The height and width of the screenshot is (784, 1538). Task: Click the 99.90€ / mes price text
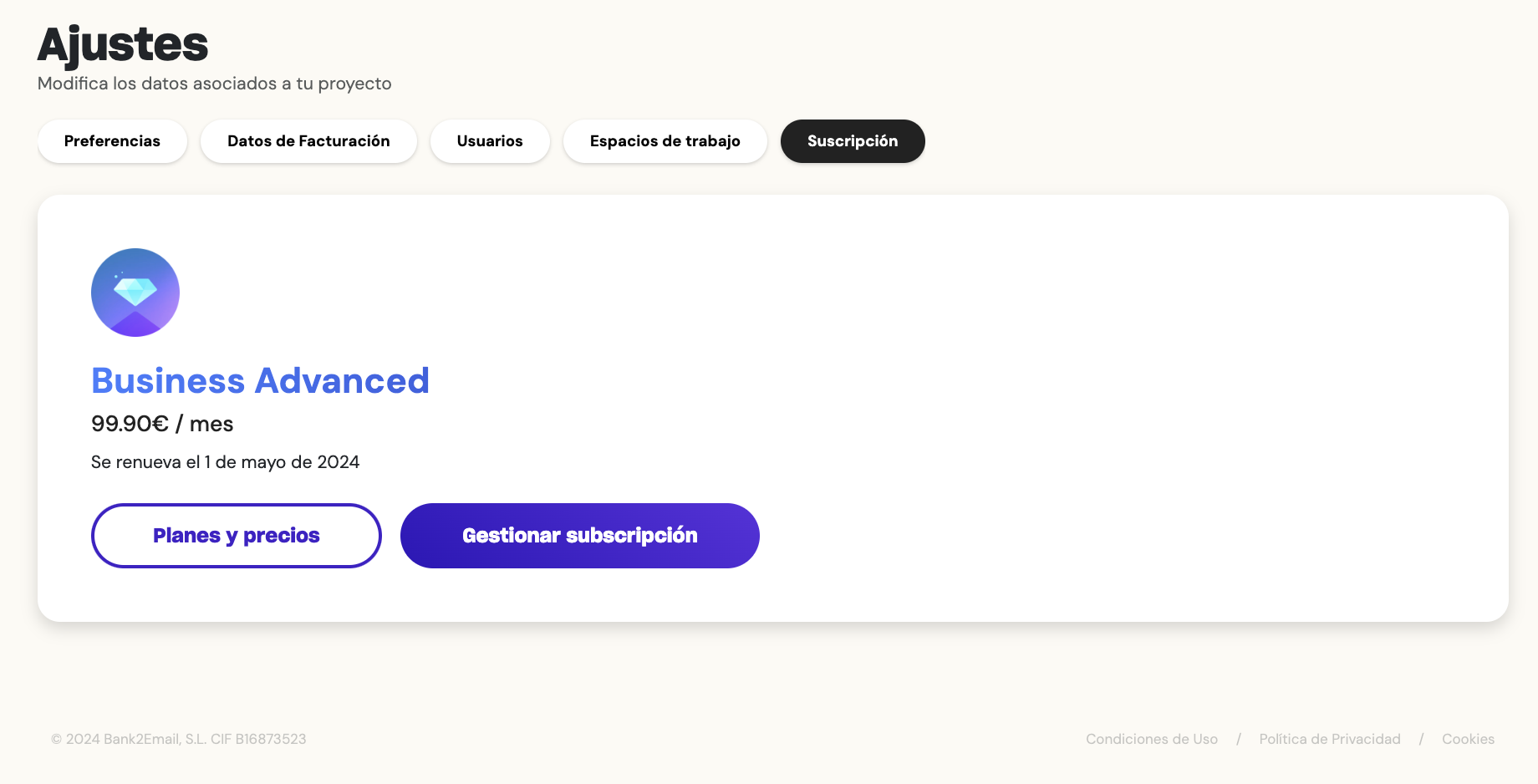[x=162, y=424]
